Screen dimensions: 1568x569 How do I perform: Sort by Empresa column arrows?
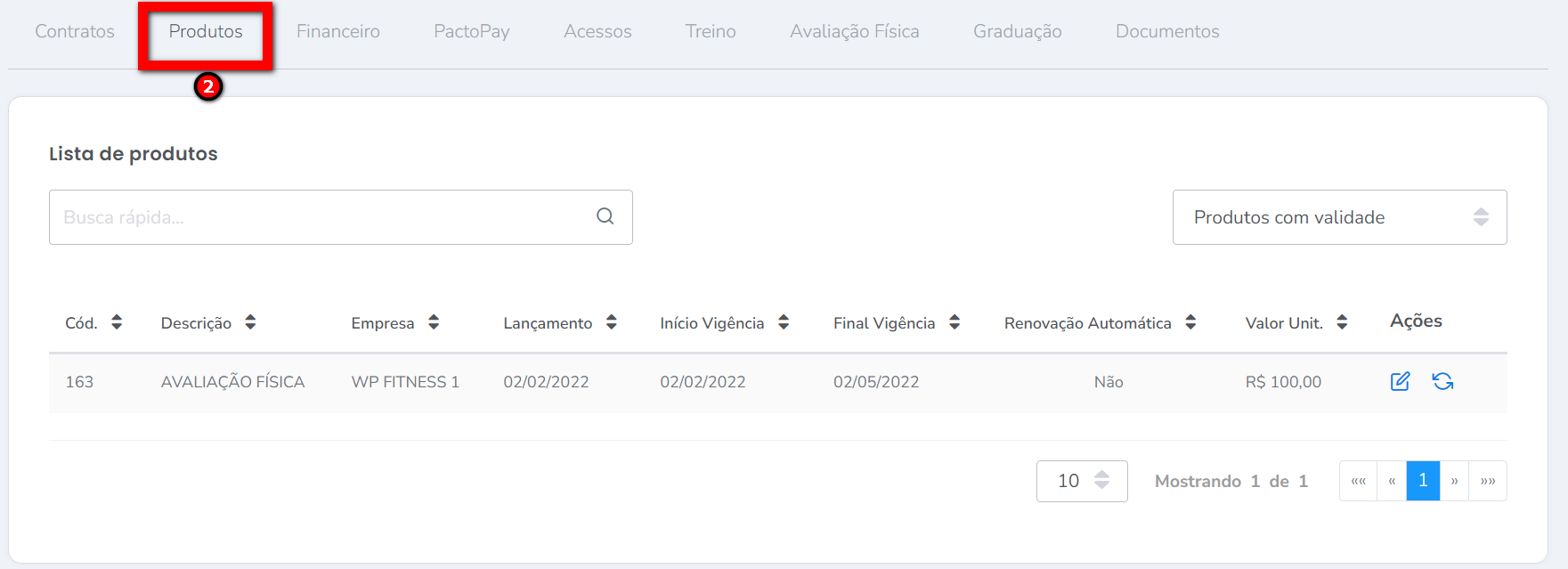(434, 322)
